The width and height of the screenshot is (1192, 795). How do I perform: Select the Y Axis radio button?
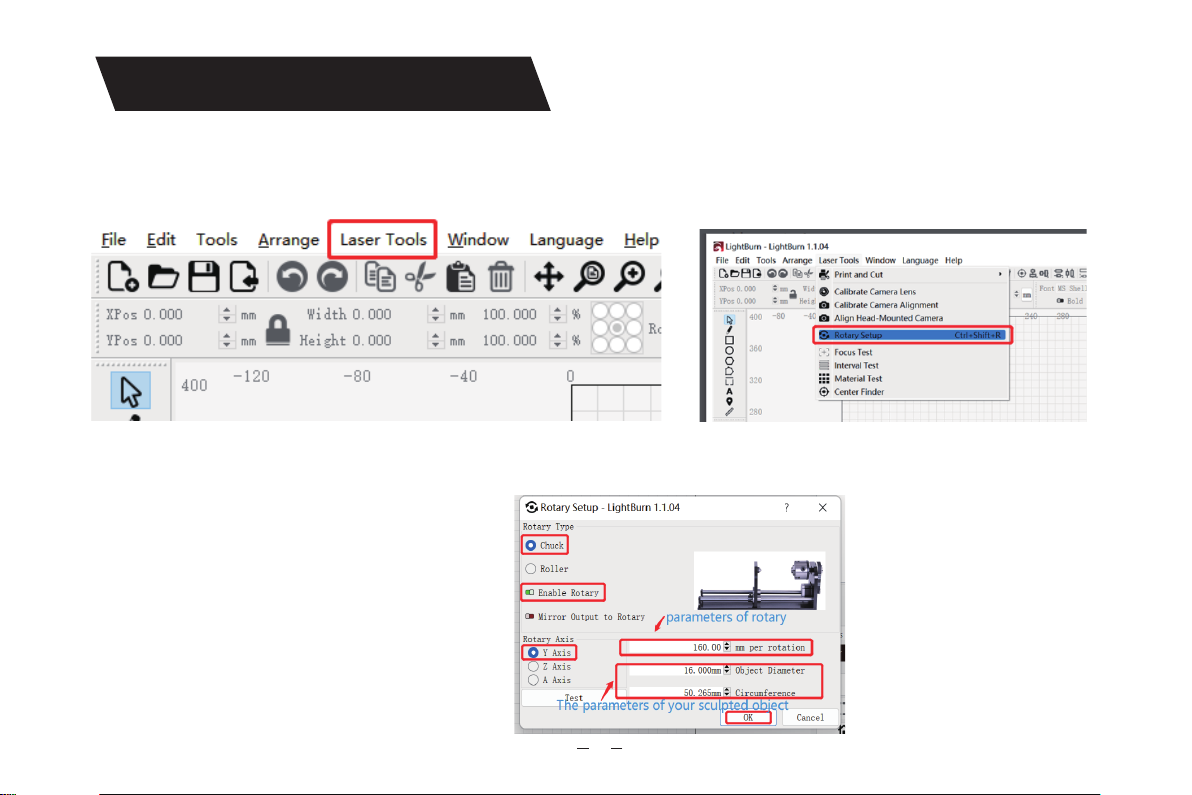tap(533, 653)
